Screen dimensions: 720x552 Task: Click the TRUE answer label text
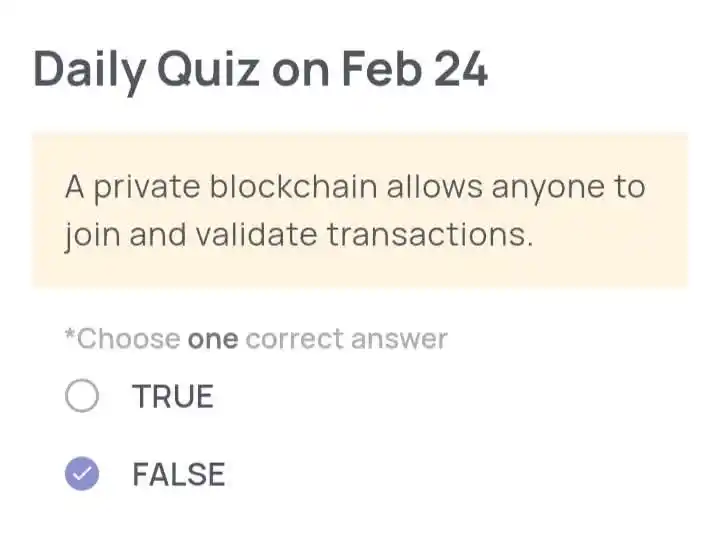(x=173, y=396)
